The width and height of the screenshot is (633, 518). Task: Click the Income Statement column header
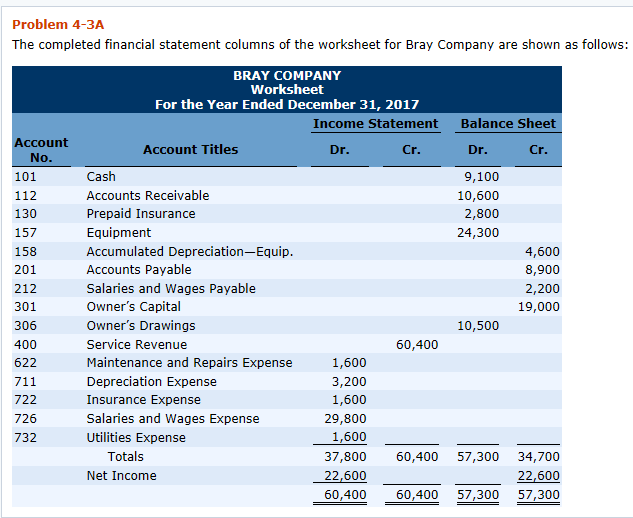click(x=375, y=124)
